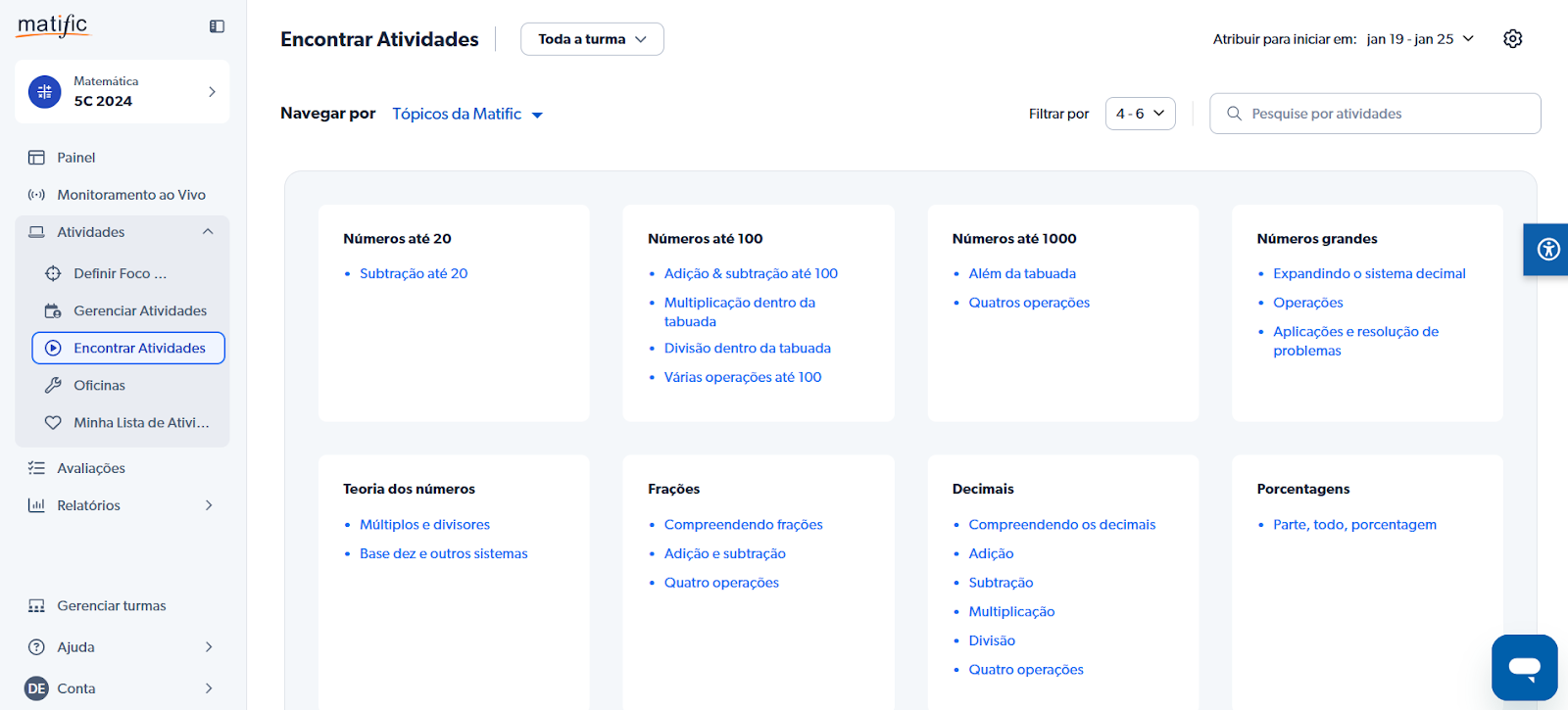Open Monitoramento ao Vivo
This screenshot has height=710, width=1568.
pos(130,195)
